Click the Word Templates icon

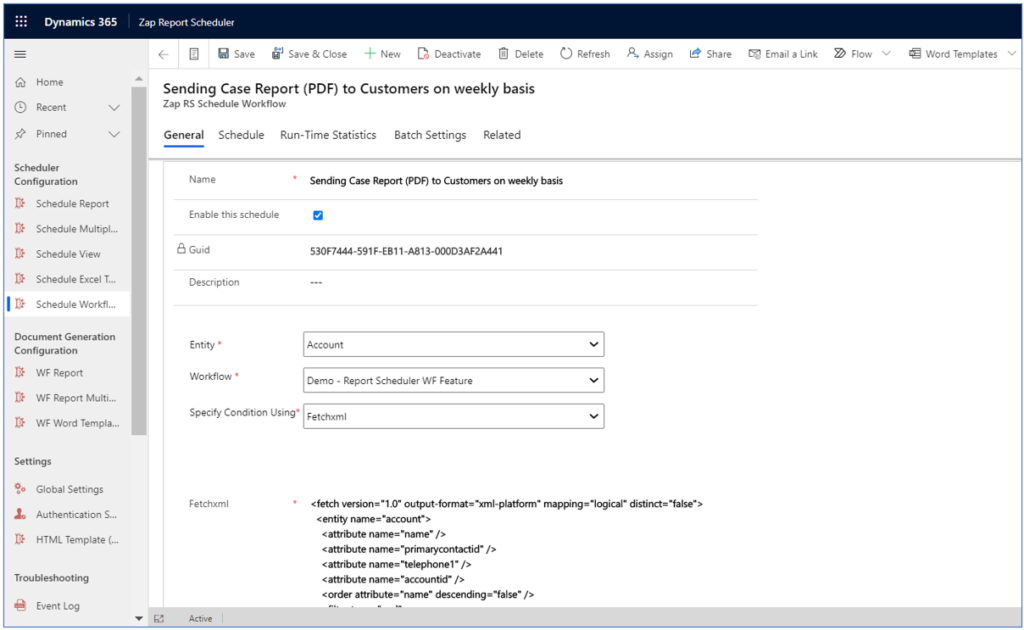coord(914,54)
